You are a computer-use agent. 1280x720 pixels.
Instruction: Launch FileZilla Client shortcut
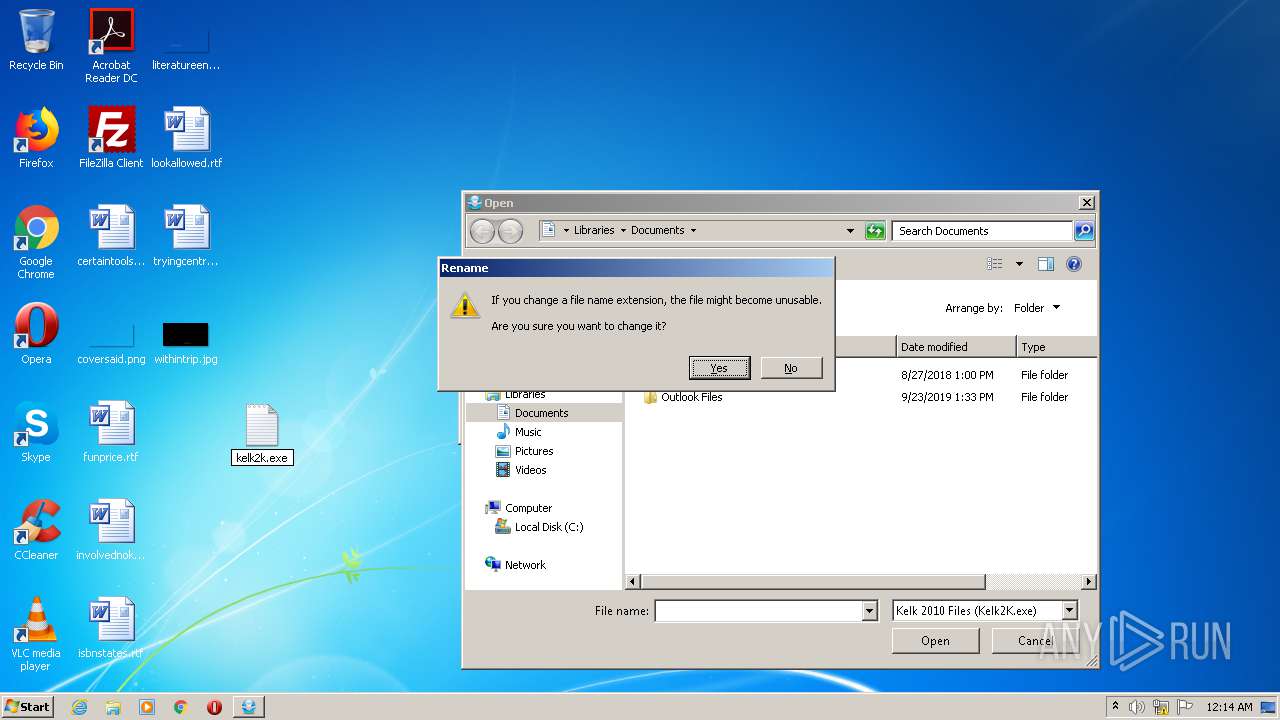click(x=111, y=138)
